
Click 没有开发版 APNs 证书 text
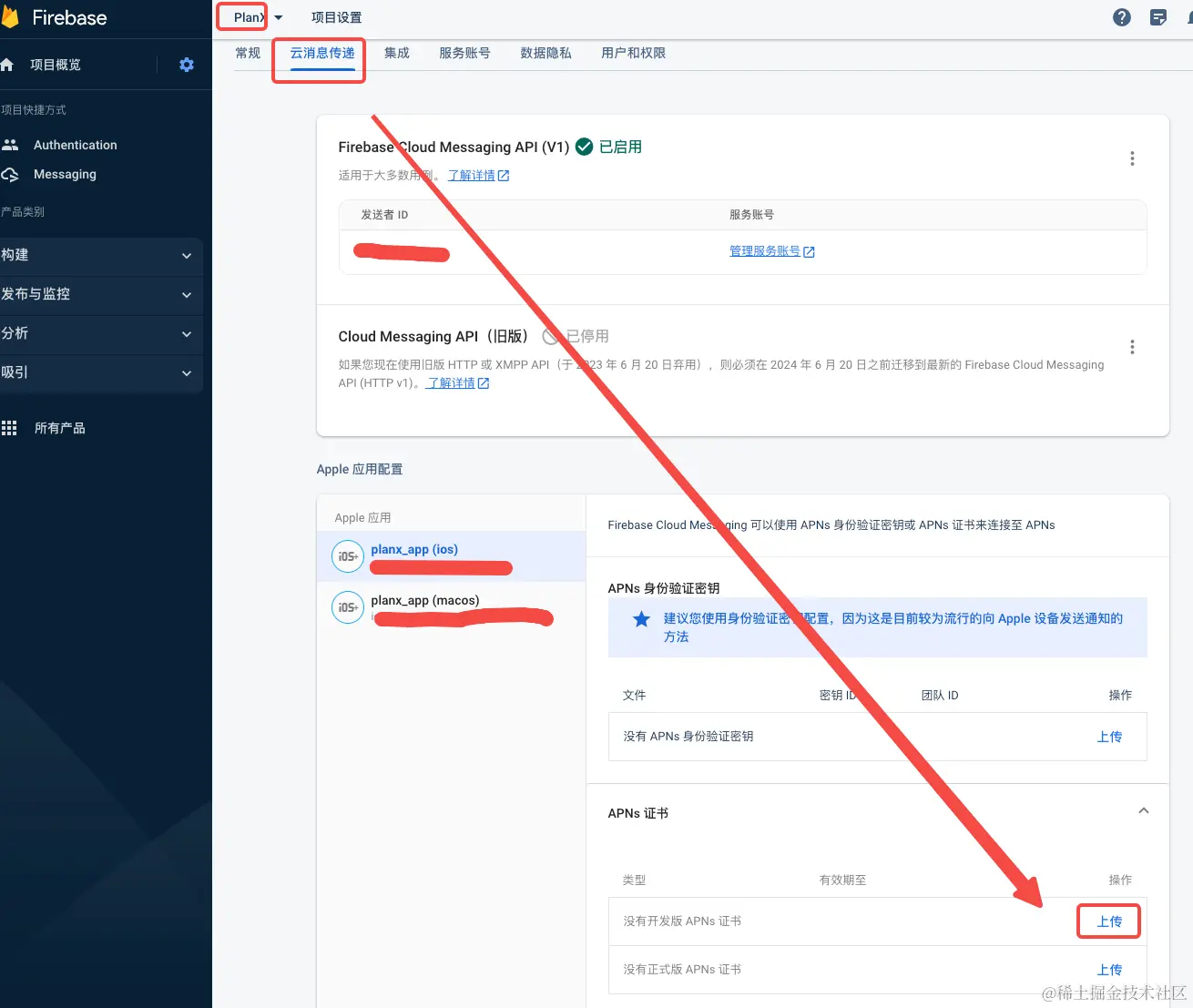682,921
